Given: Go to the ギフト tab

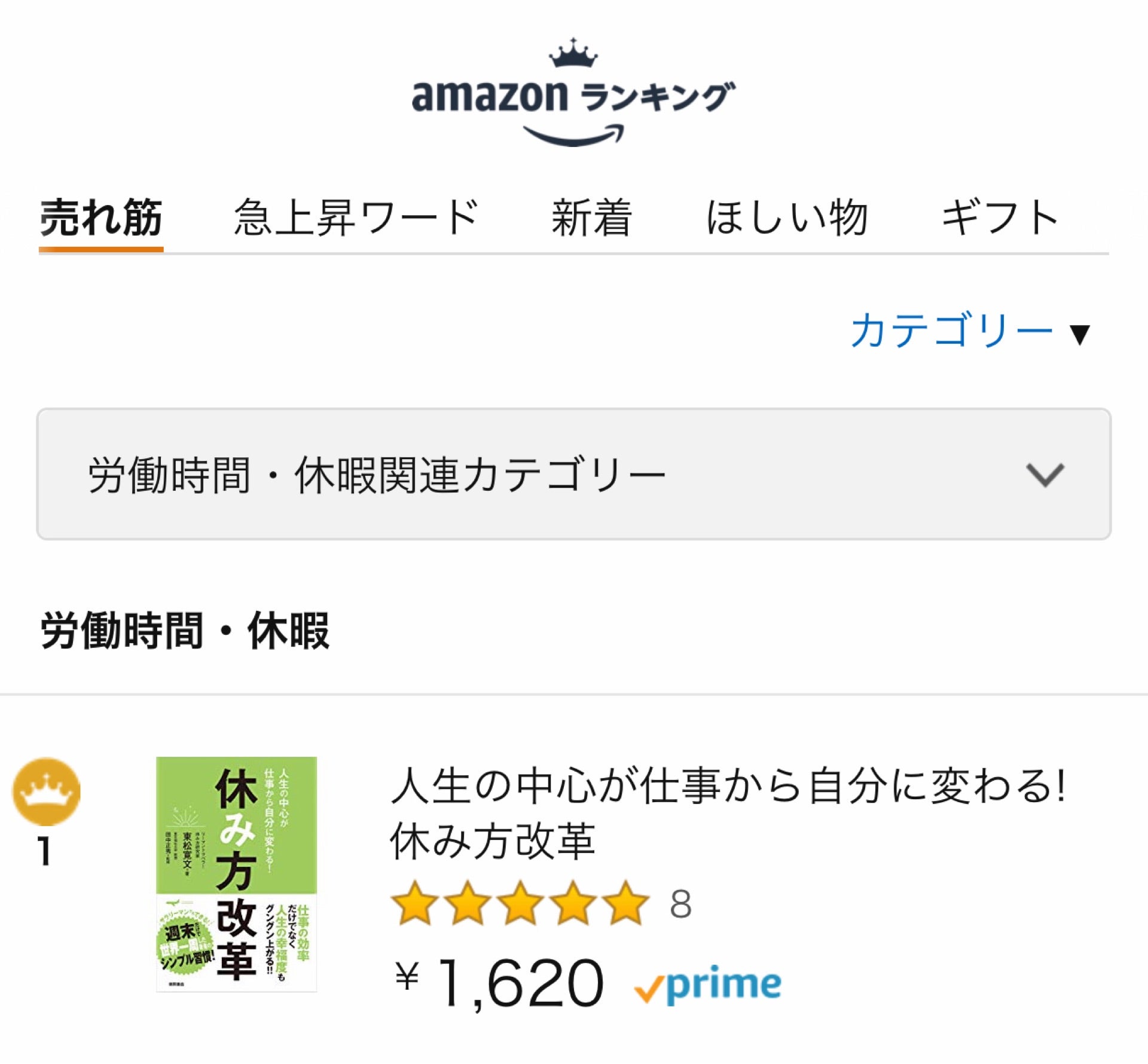Looking at the screenshot, I should click(x=1000, y=218).
